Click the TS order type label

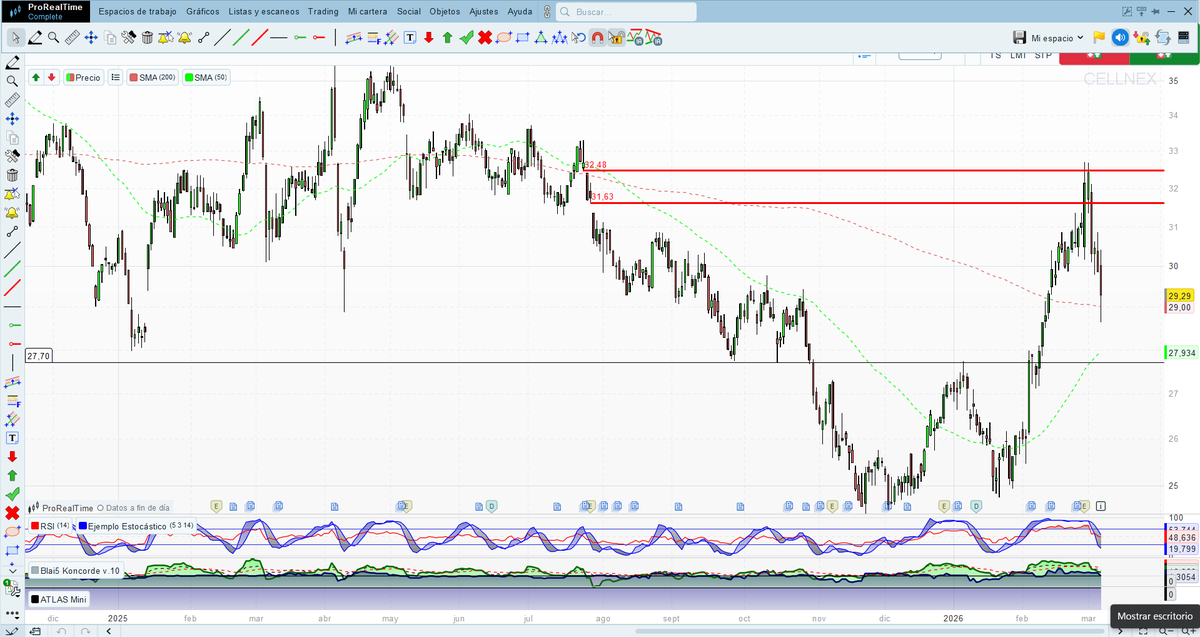coord(995,55)
